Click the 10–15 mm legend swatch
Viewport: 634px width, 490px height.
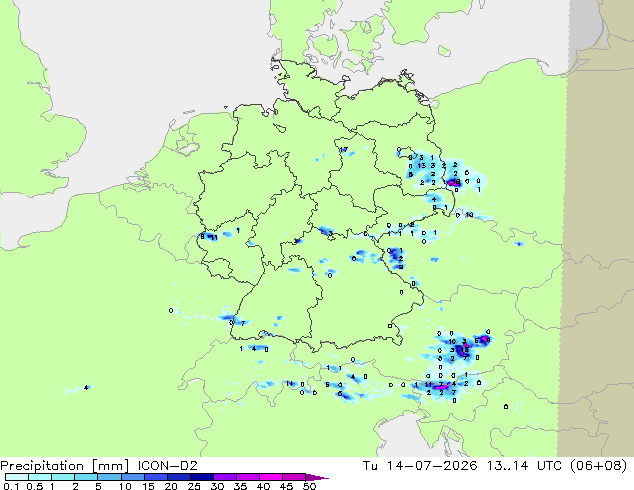click(x=132, y=477)
